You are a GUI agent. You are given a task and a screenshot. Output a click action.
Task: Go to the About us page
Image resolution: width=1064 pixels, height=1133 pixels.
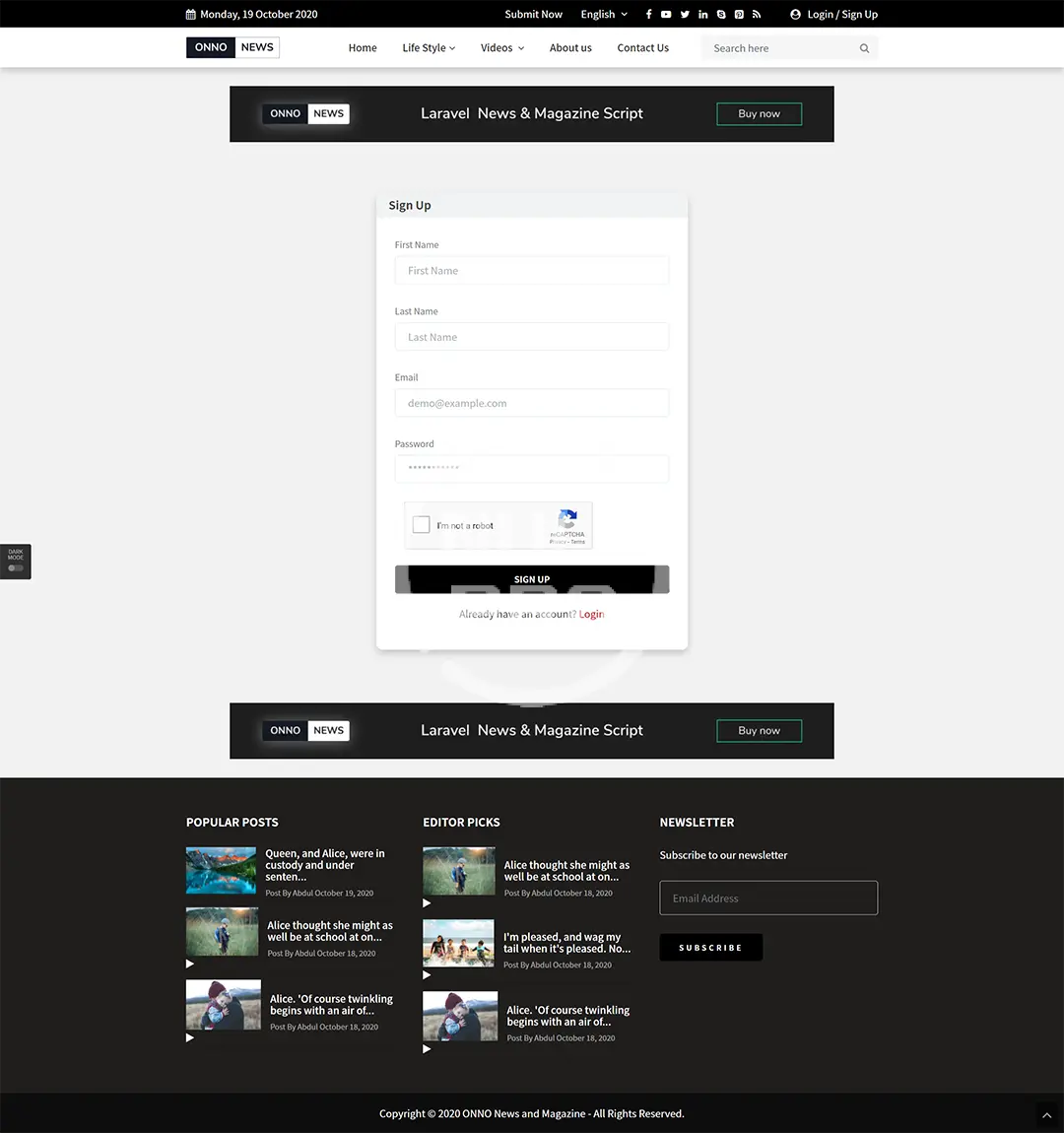point(570,48)
